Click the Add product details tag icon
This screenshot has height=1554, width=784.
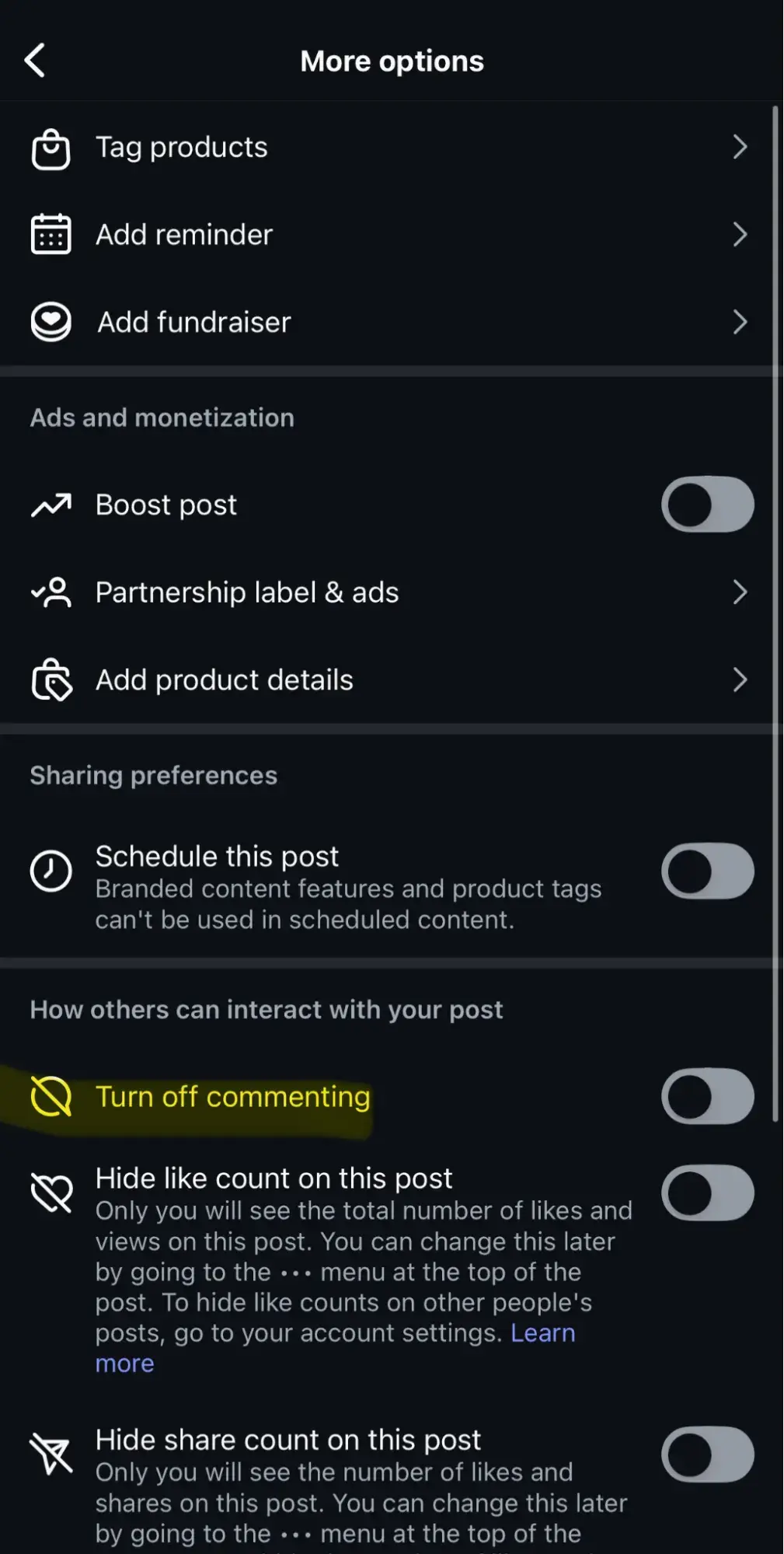51,680
